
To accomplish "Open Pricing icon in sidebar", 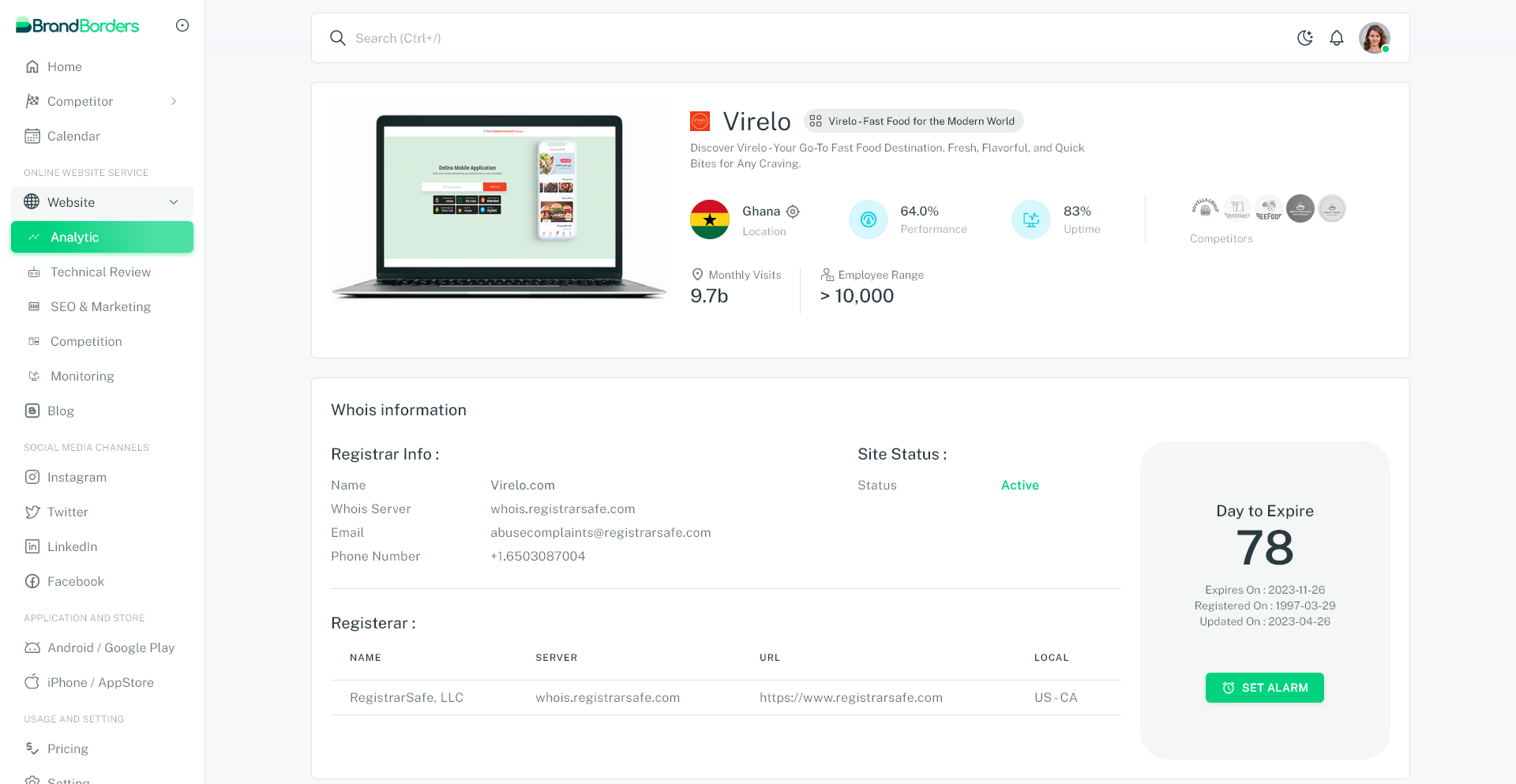I will click(x=32, y=748).
